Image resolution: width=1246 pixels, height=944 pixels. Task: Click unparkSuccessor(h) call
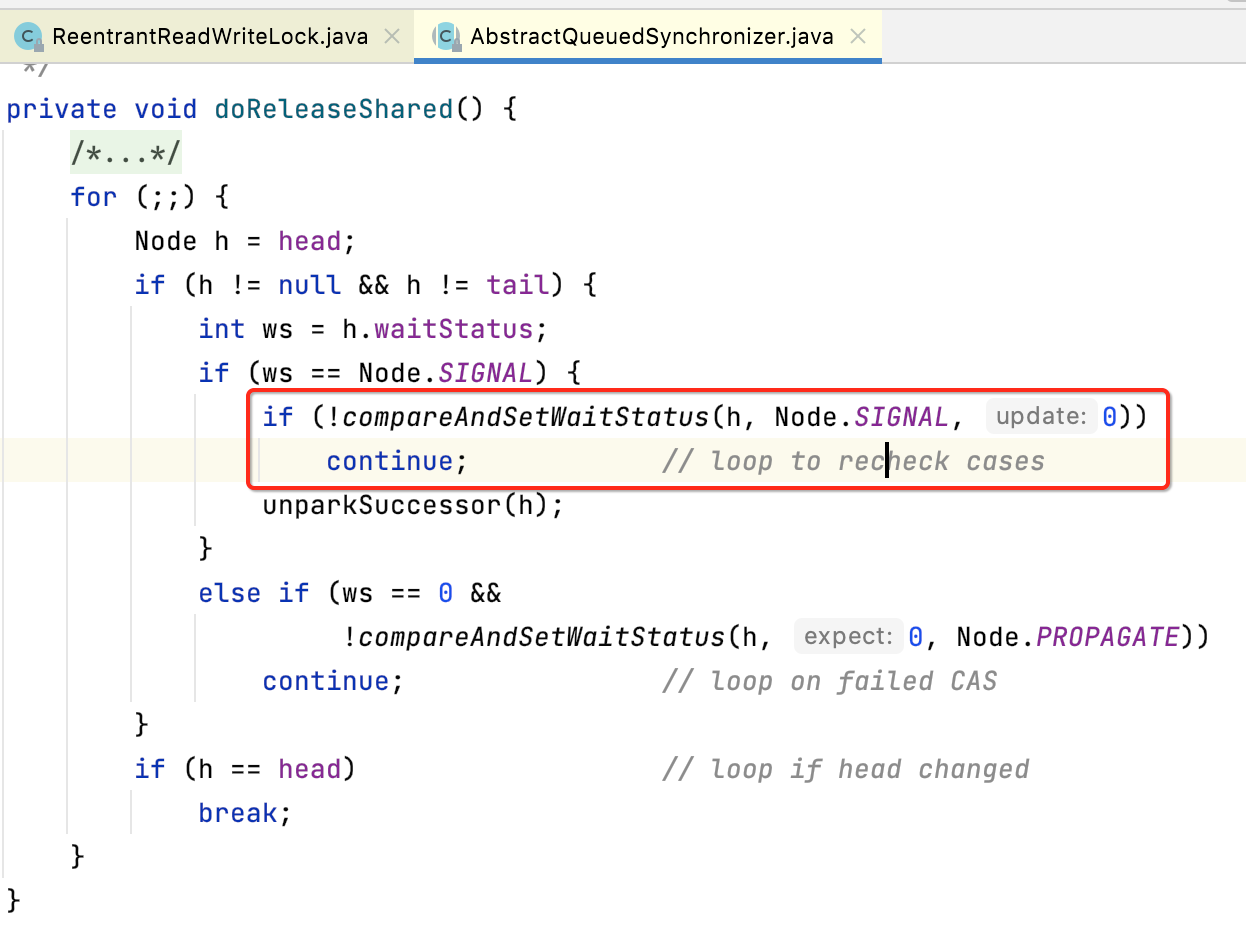[x=406, y=505]
